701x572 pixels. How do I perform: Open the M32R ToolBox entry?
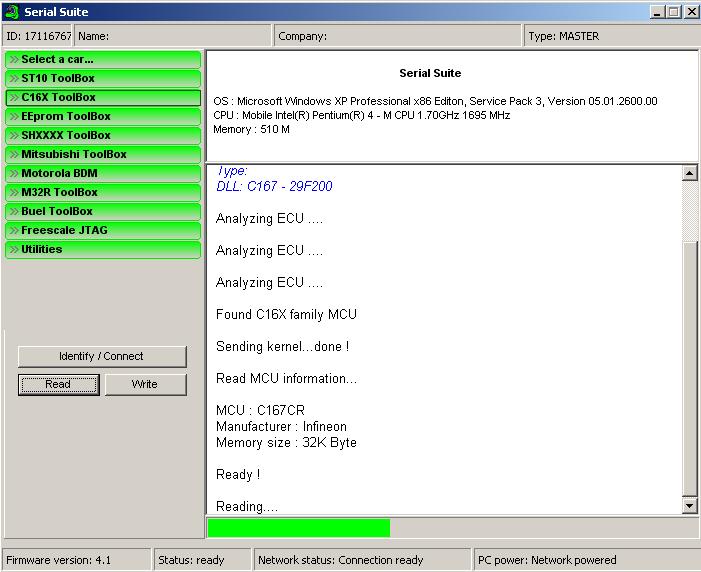point(103,192)
